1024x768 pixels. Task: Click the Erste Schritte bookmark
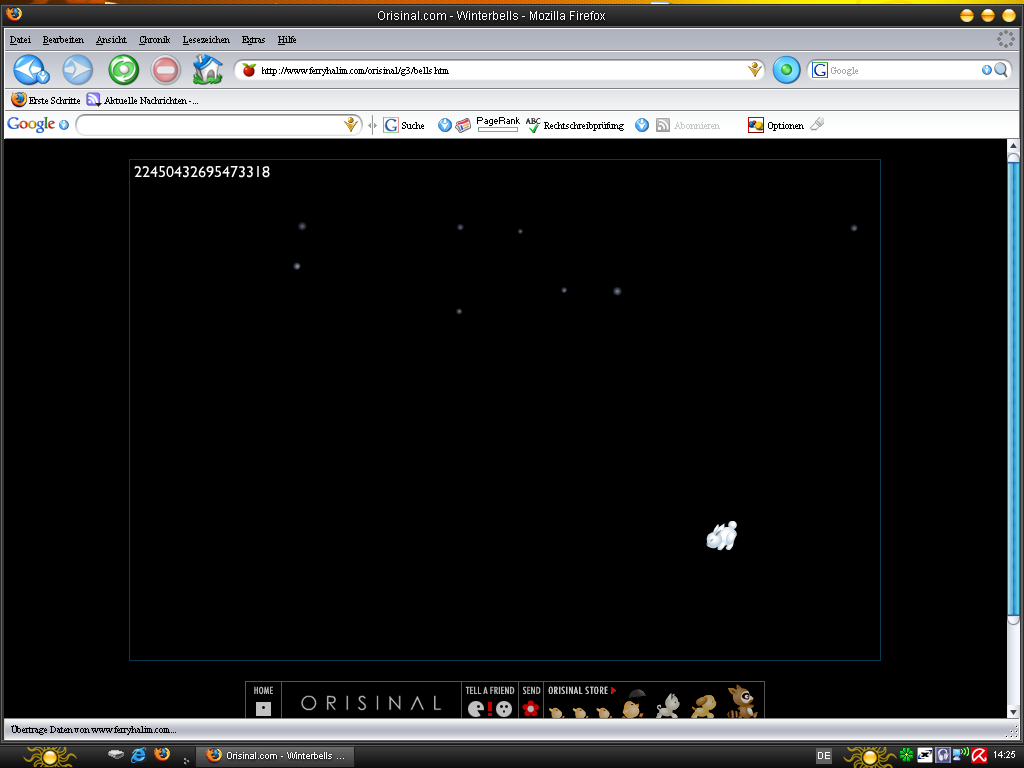(46, 100)
